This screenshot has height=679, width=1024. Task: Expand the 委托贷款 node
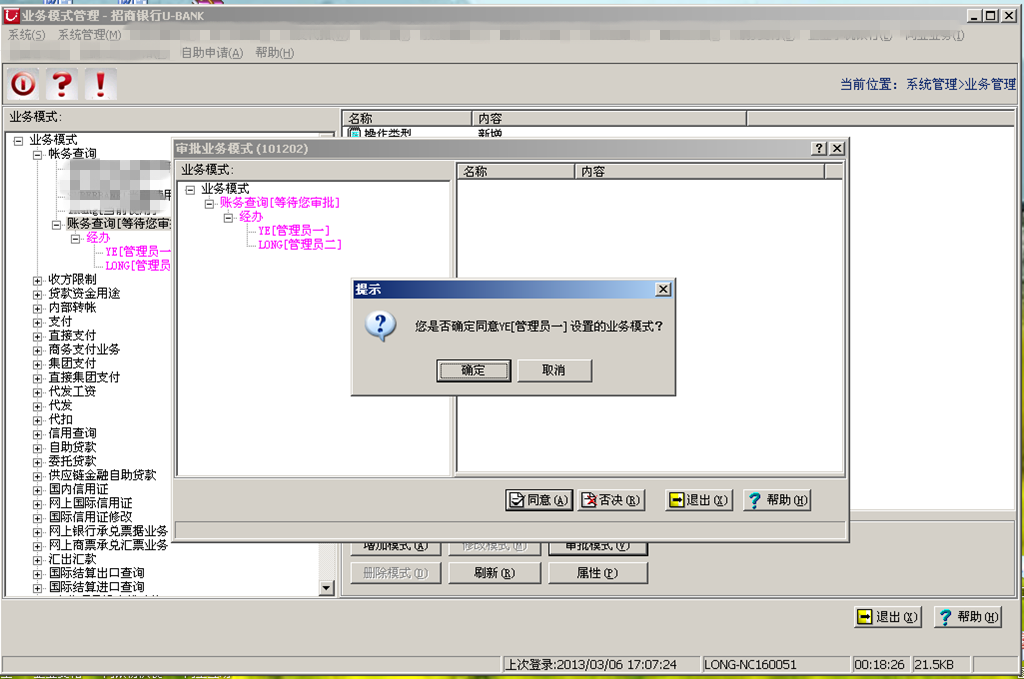[x=38, y=463]
